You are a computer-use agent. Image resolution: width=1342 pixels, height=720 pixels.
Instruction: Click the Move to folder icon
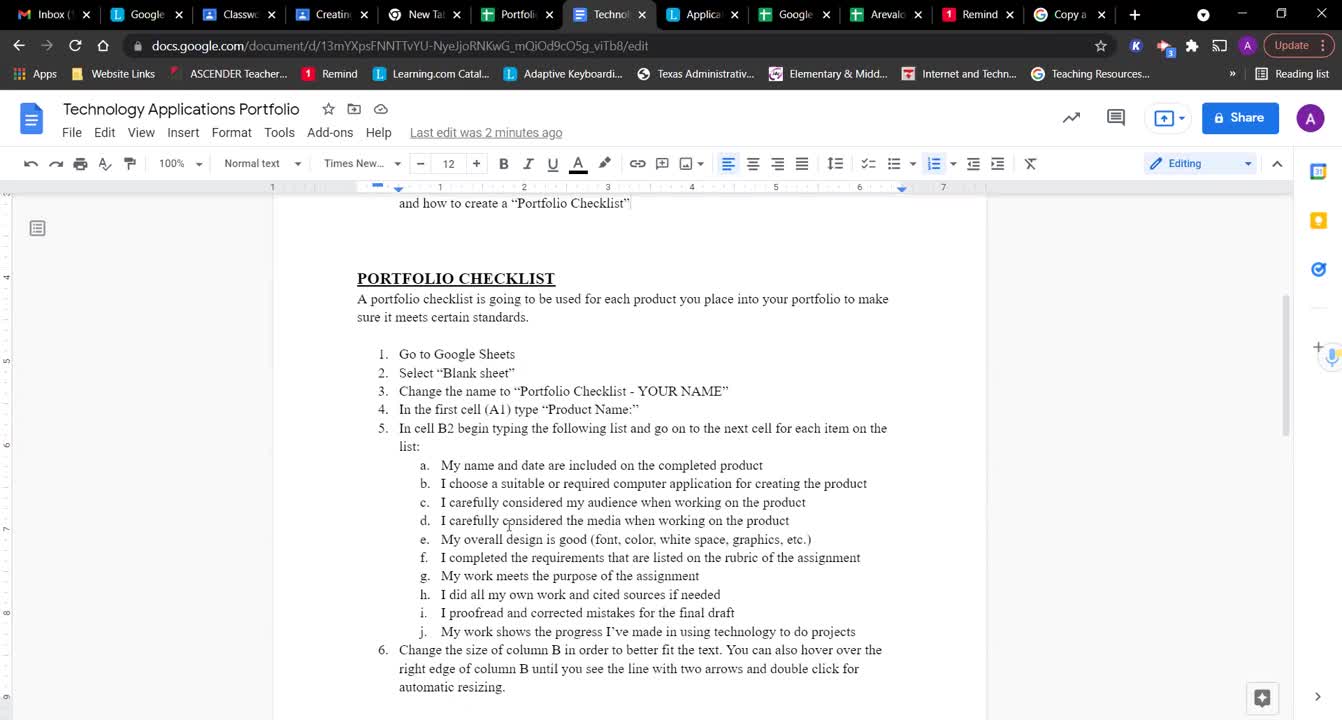354,109
